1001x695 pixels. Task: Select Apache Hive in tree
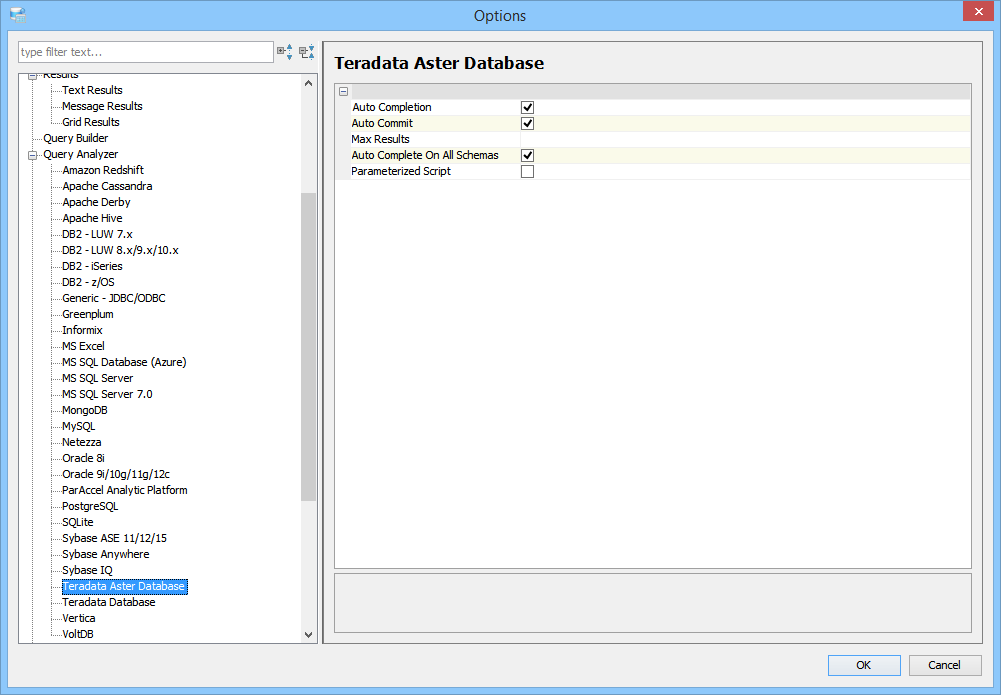click(x=92, y=218)
